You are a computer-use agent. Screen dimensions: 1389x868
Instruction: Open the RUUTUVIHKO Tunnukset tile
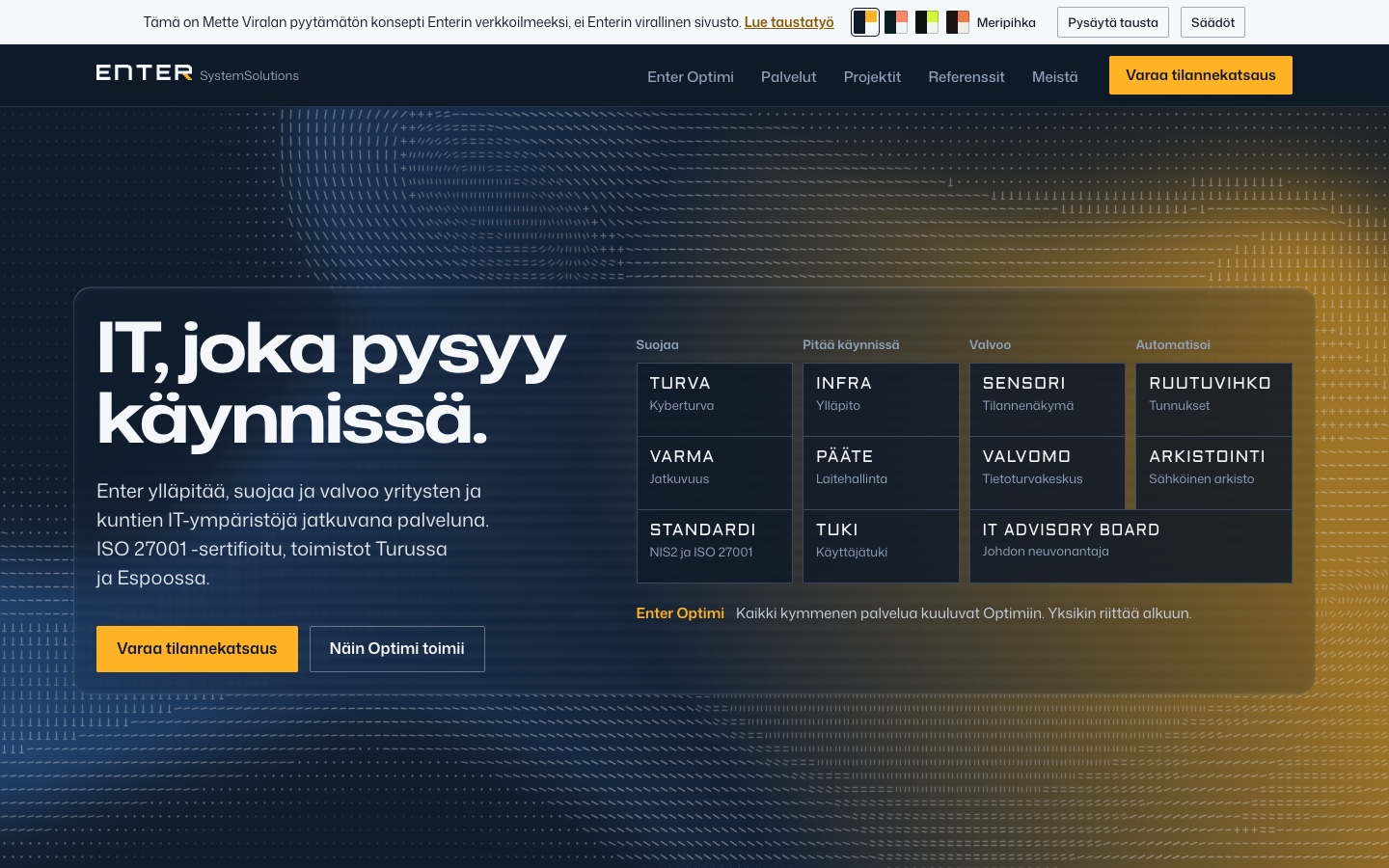click(x=1213, y=399)
